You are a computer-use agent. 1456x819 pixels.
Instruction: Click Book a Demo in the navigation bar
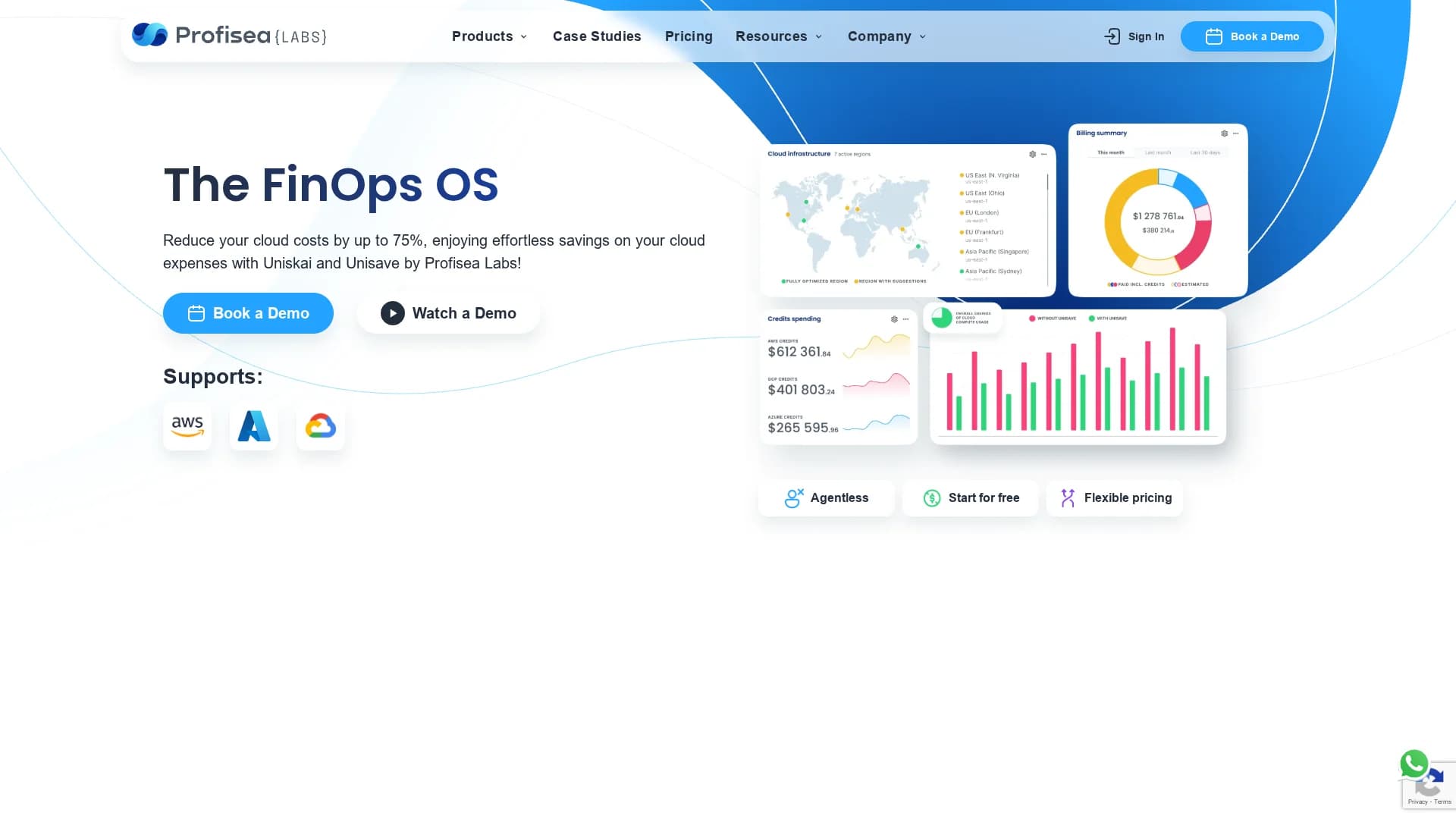(x=1252, y=36)
